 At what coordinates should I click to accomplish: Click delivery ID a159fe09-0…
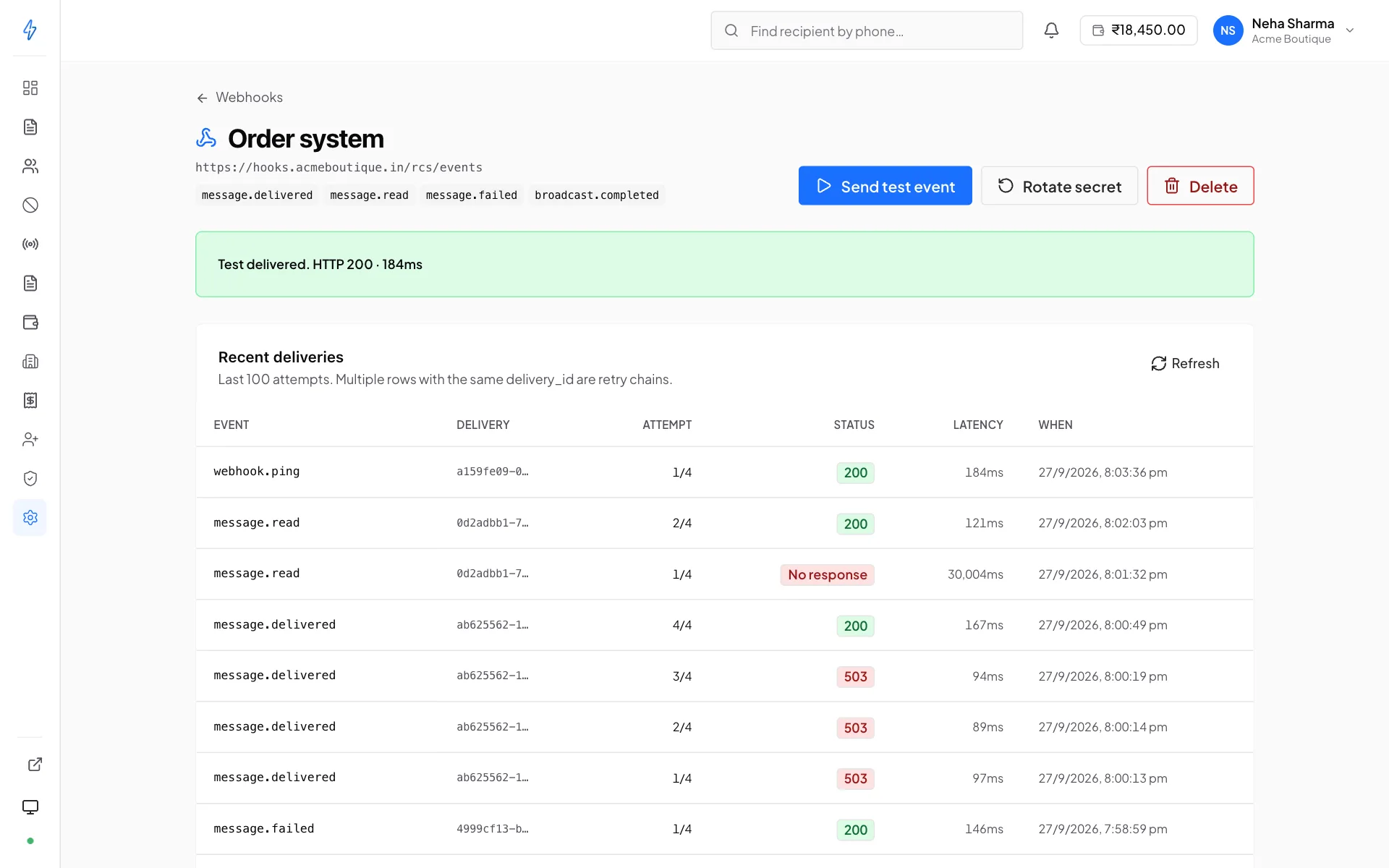pyautogui.click(x=493, y=472)
